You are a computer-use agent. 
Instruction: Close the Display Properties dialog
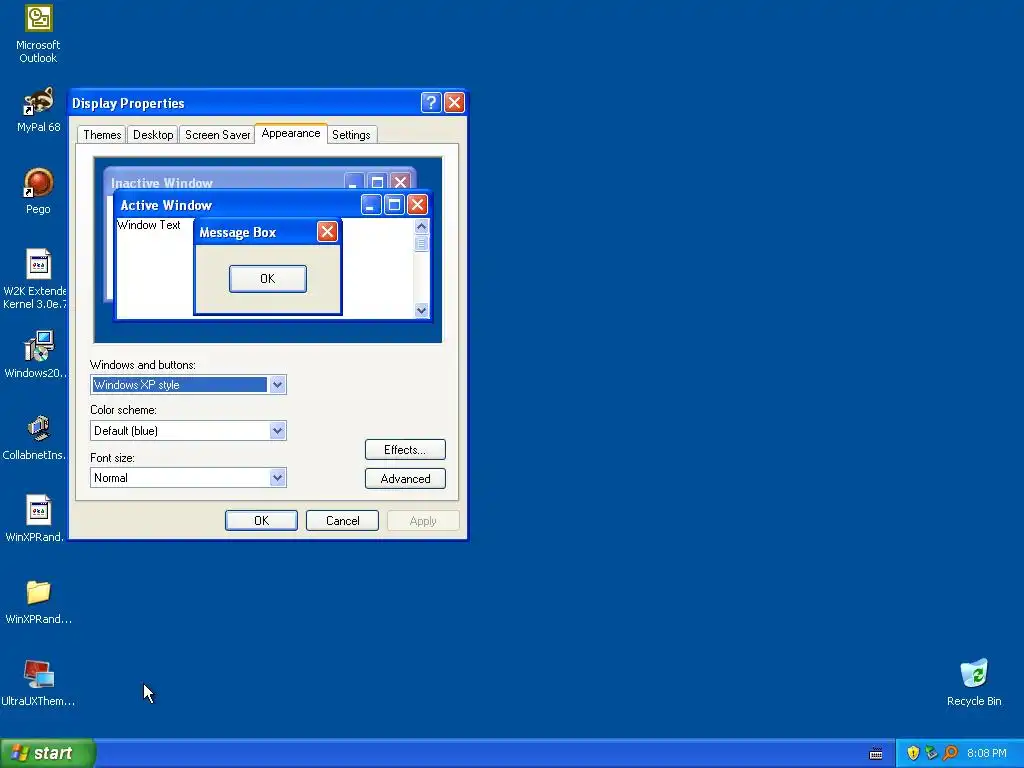[454, 103]
